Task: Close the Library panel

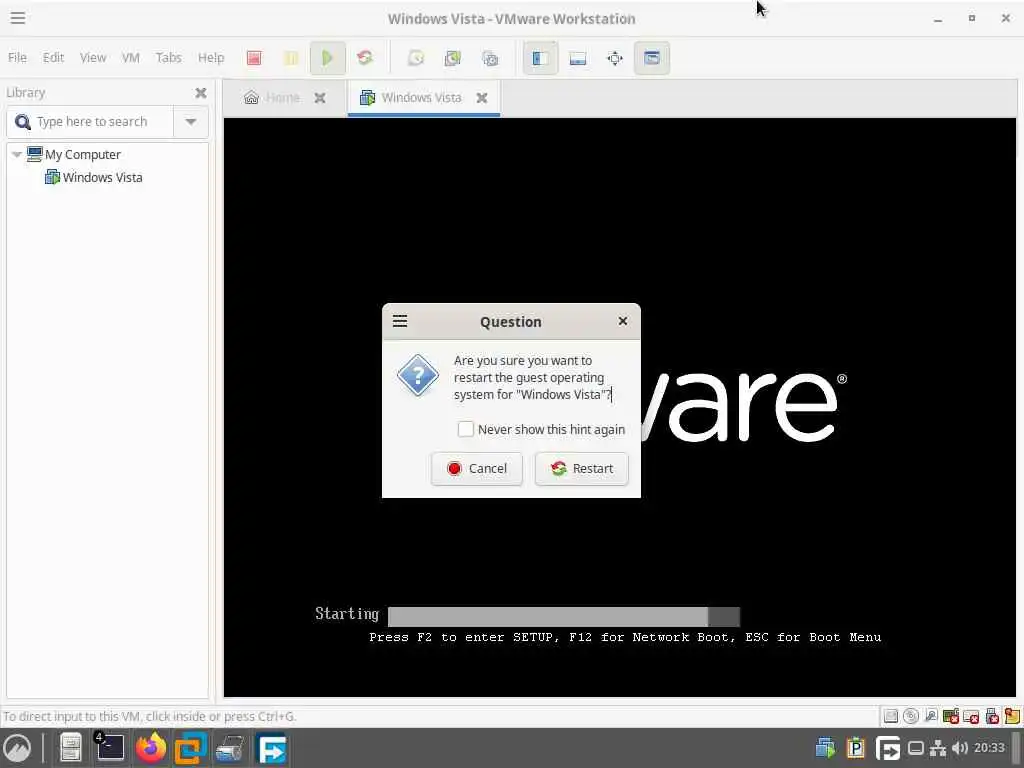Action: (200, 93)
